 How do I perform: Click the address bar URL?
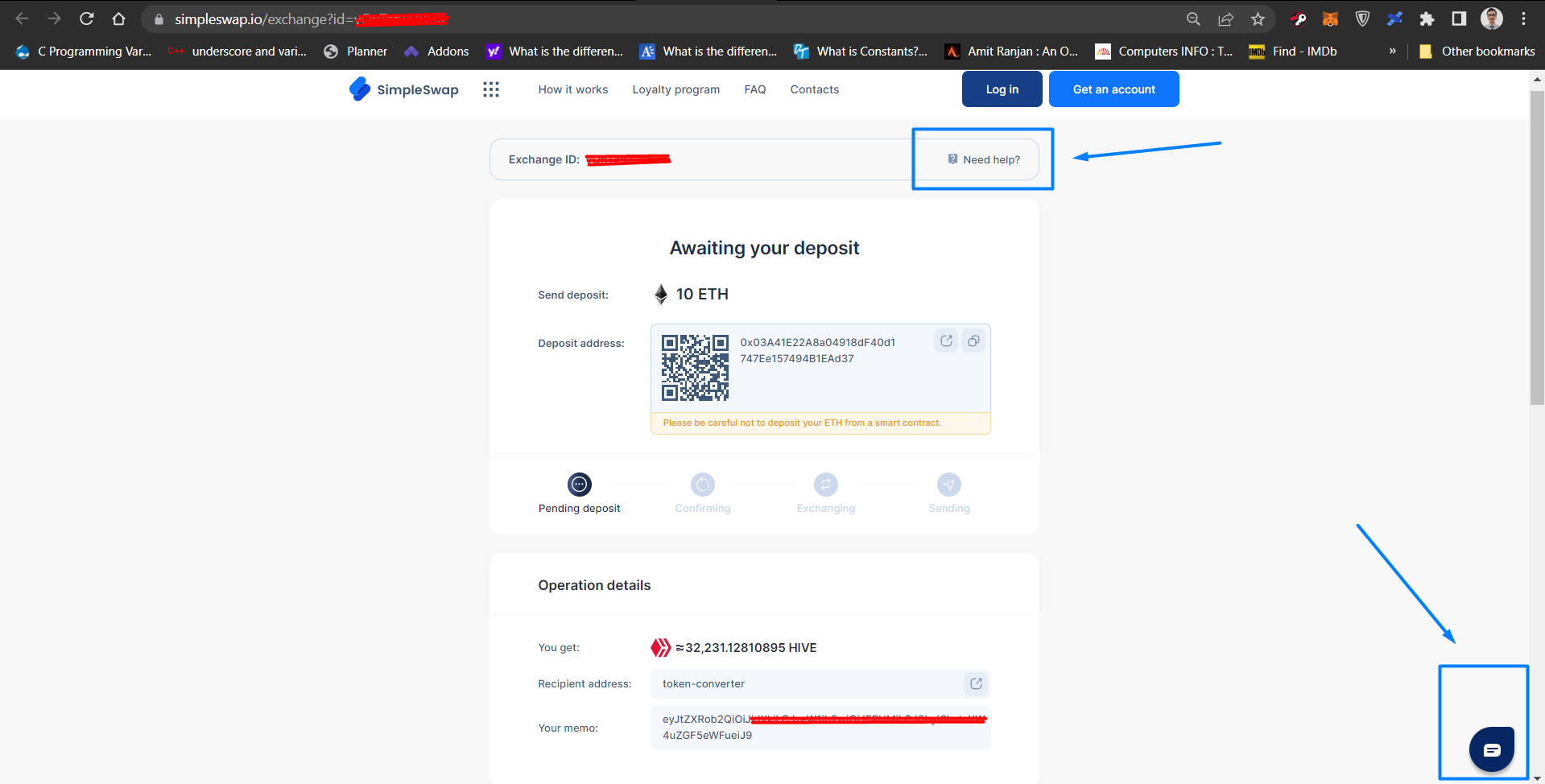pyautogui.click(x=312, y=19)
